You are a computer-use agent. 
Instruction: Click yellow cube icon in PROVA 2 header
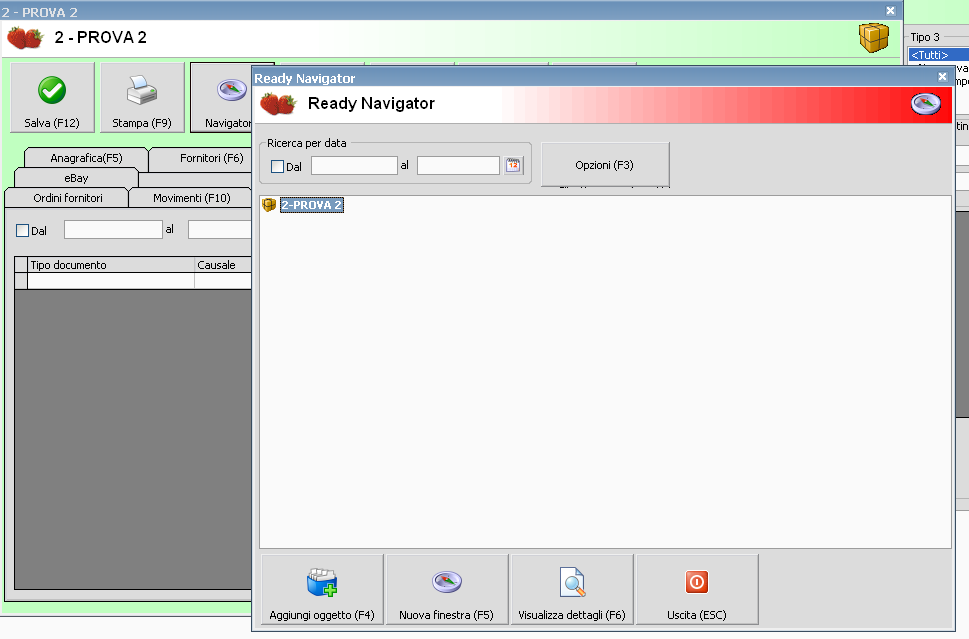(873, 37)
